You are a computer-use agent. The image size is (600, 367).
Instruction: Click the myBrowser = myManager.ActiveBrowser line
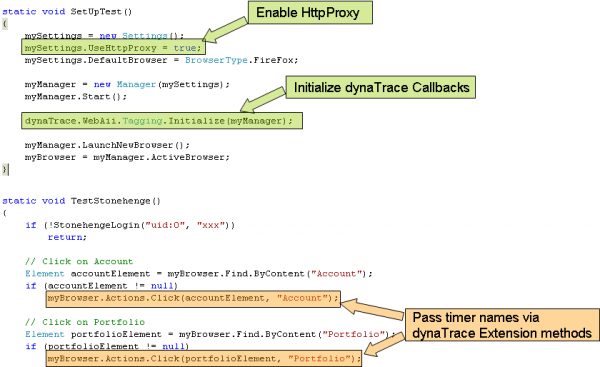[127, 157]
